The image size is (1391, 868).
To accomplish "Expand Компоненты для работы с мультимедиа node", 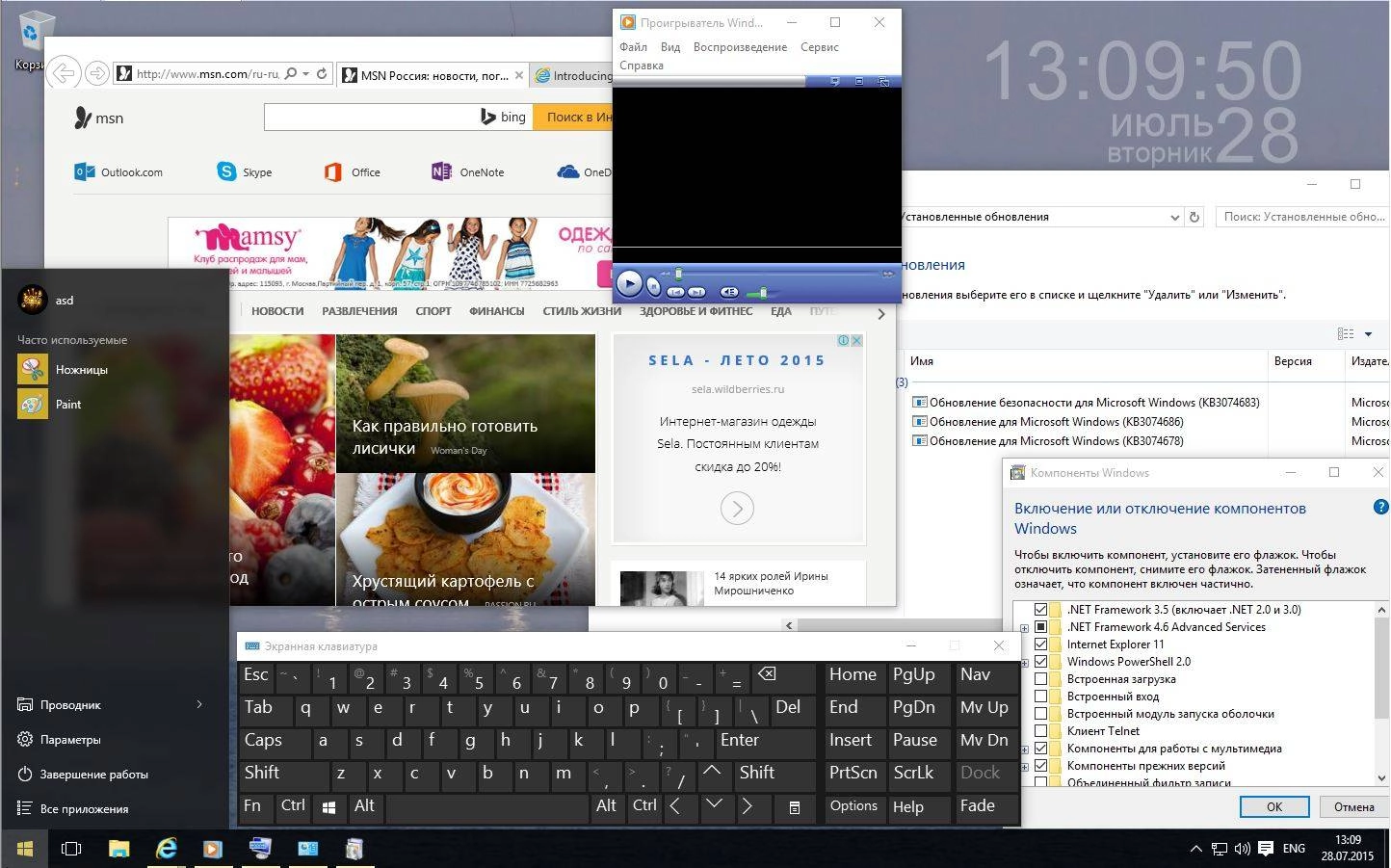I will (1024, 750).
